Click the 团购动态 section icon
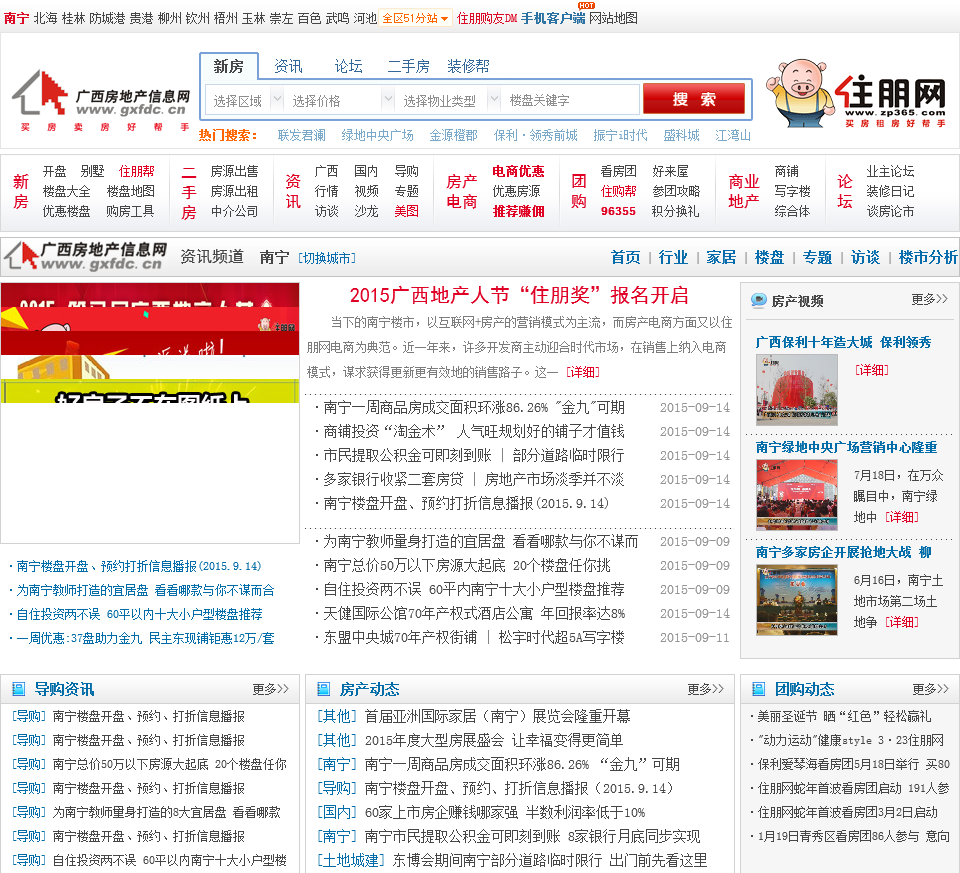Image resolution: width=960 pixels, height=873 pixels. (759, 689)
